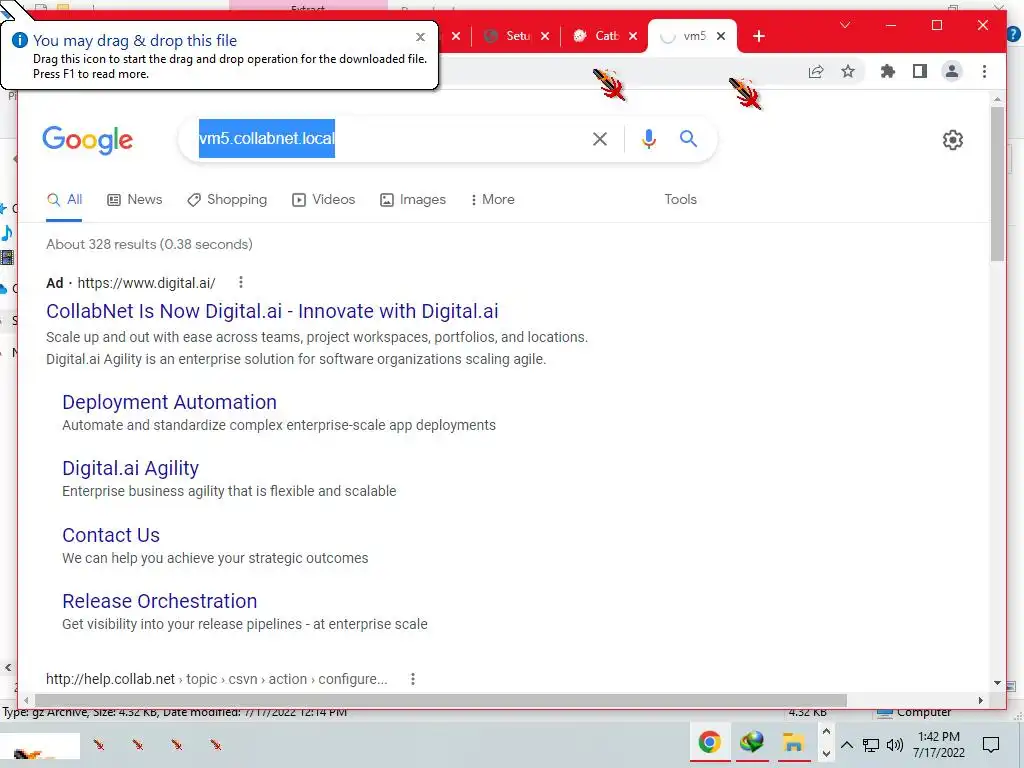1024x768 pixels.
Task: Click the horizontal page scrollbar thumb
Action: tap(441, 700)
